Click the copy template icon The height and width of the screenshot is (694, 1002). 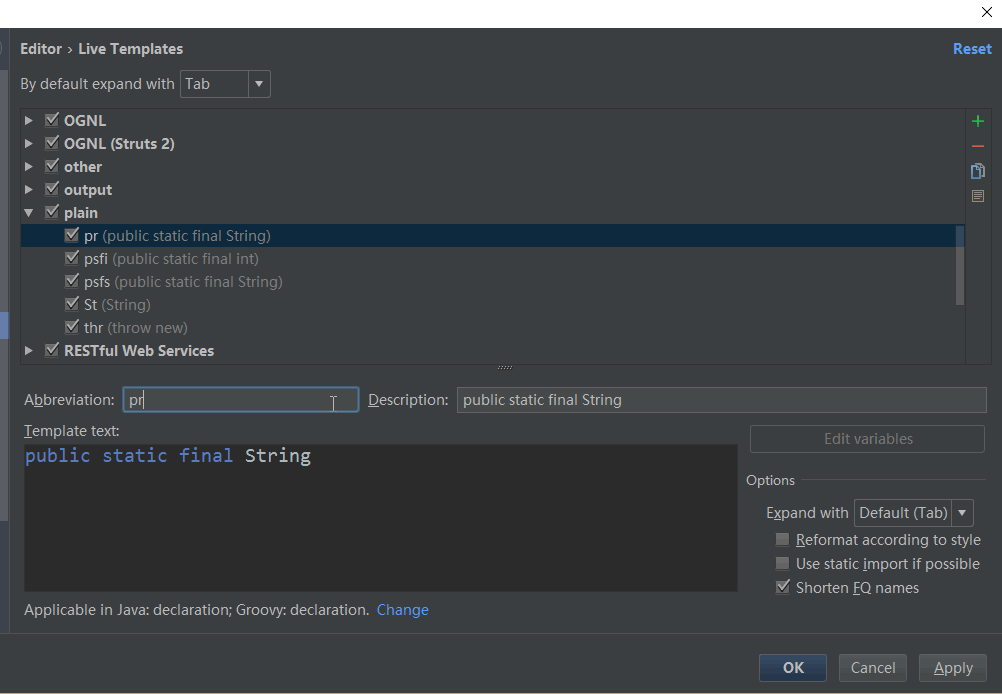(x=977, y=171)
